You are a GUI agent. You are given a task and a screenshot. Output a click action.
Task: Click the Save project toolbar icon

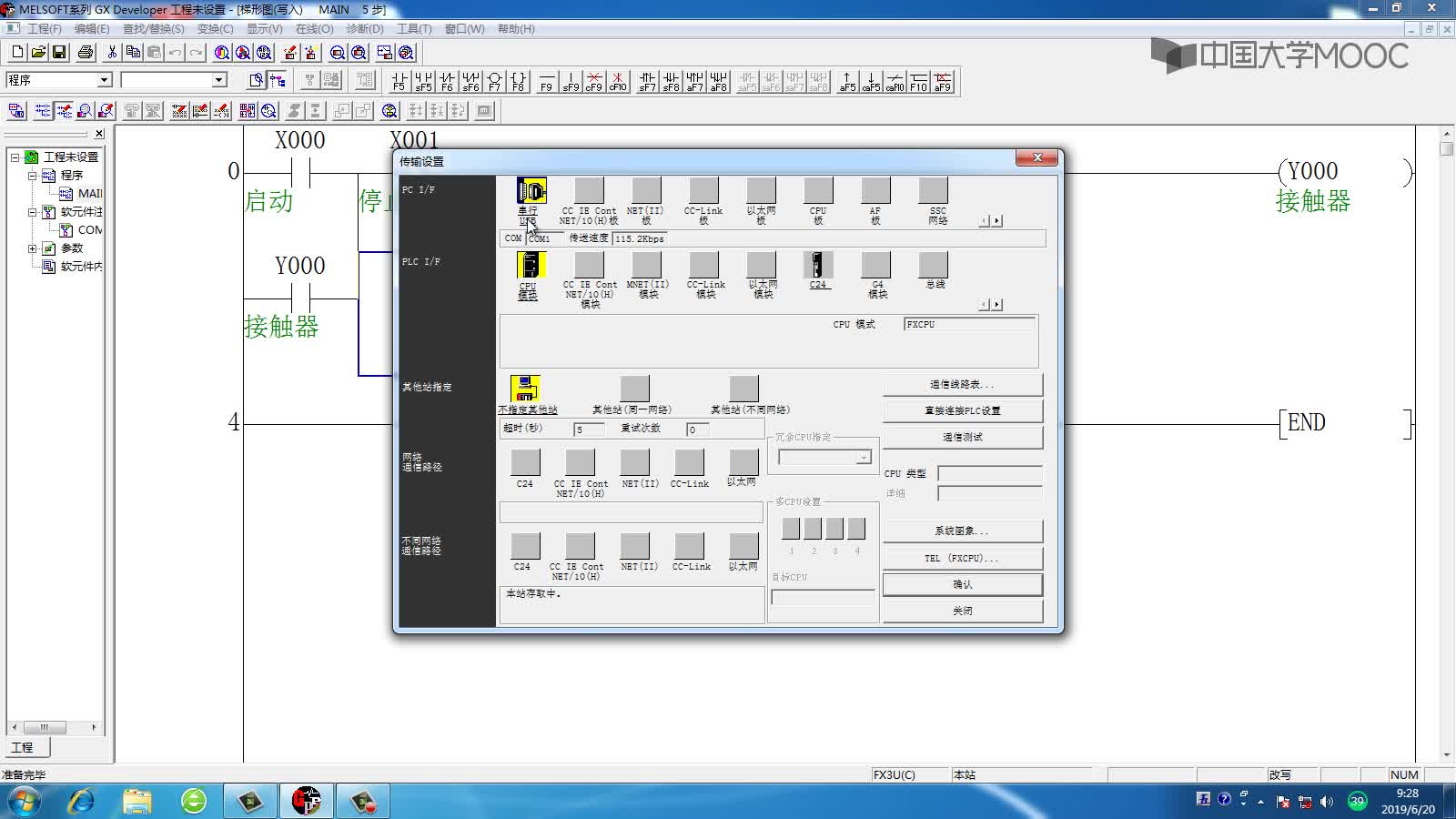tap(59, 53)
